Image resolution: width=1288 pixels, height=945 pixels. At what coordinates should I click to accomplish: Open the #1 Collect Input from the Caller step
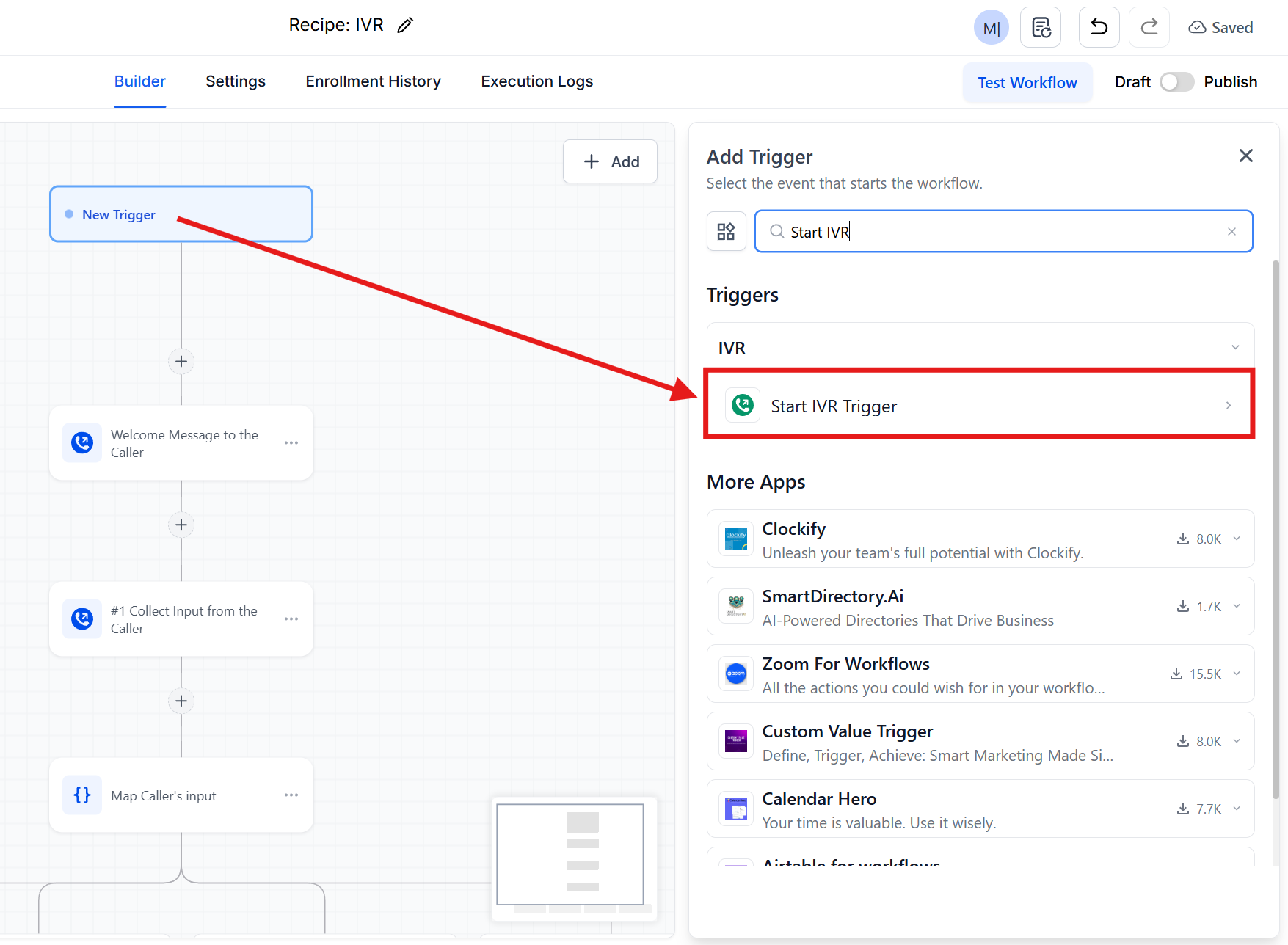(x=181, y=619)
